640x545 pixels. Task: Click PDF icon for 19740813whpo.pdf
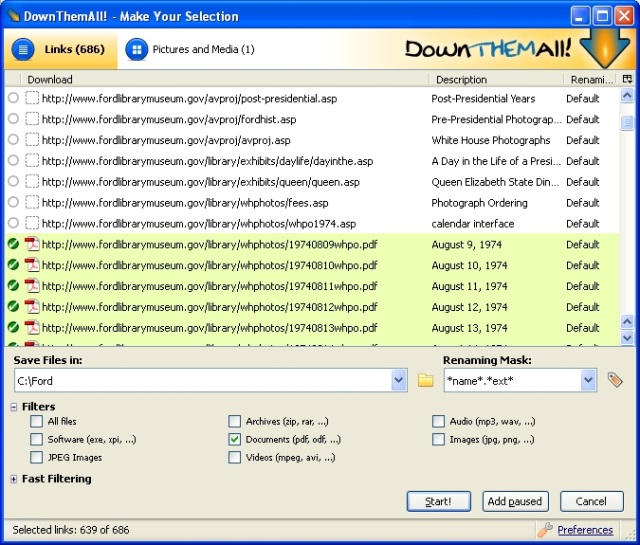[x=32, y=327]
